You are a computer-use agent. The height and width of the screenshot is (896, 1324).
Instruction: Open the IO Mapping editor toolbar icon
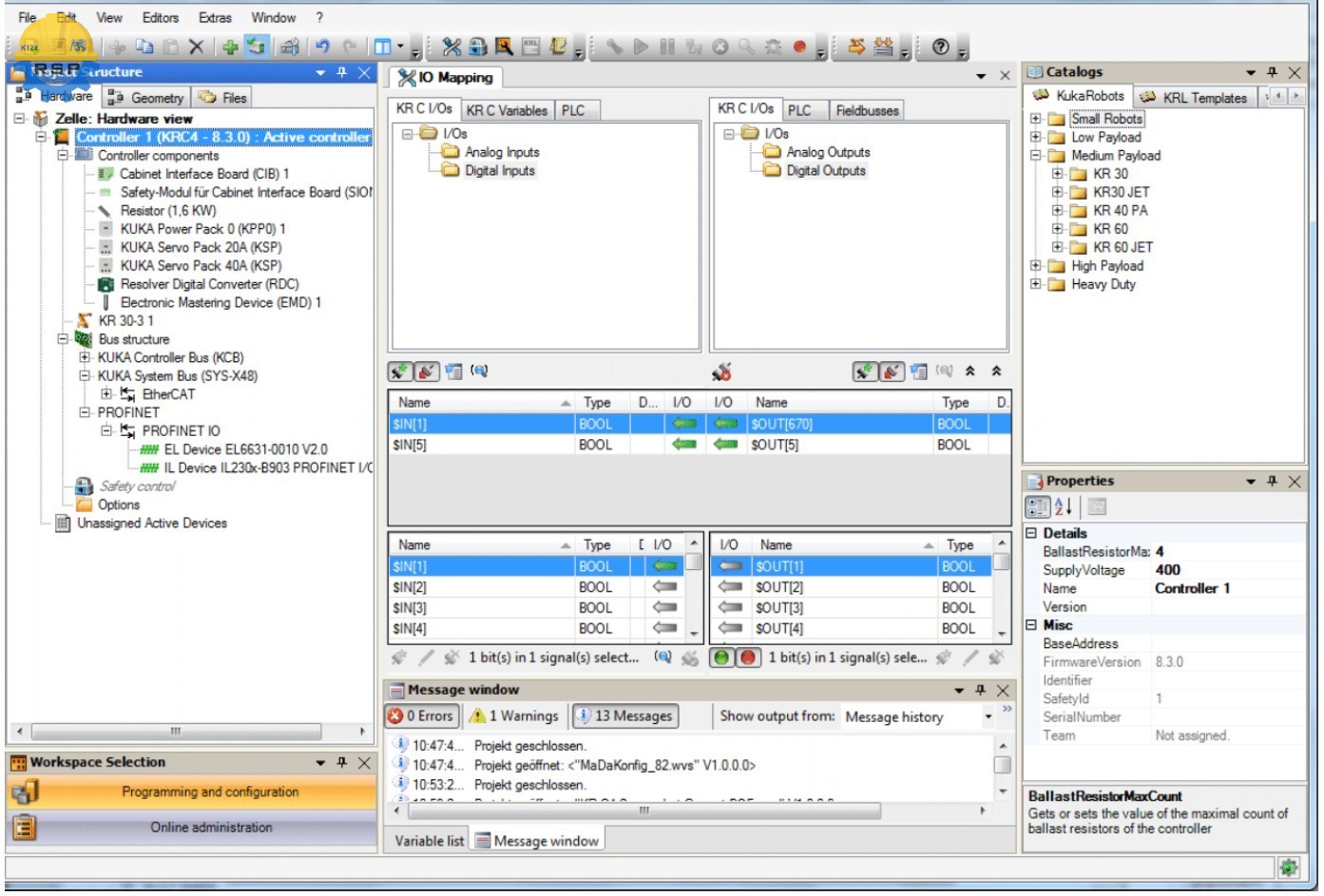(451, 47)
